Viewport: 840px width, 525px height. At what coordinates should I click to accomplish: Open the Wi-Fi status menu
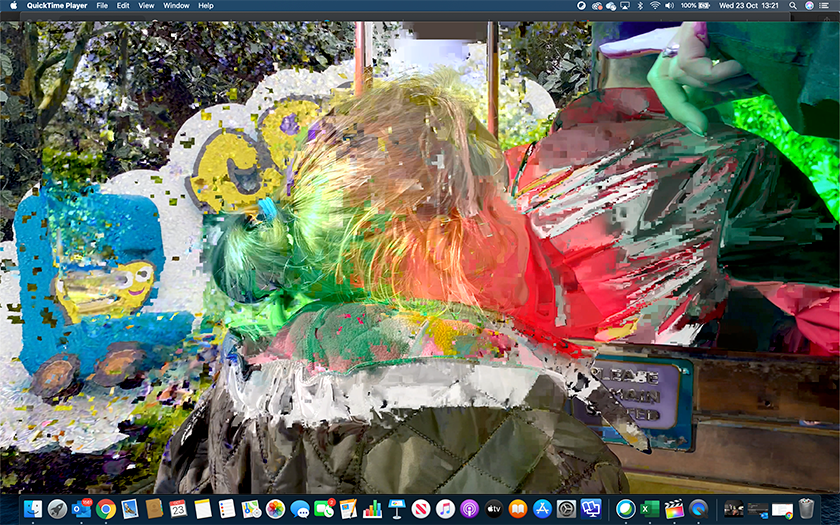tap(655, 5)
